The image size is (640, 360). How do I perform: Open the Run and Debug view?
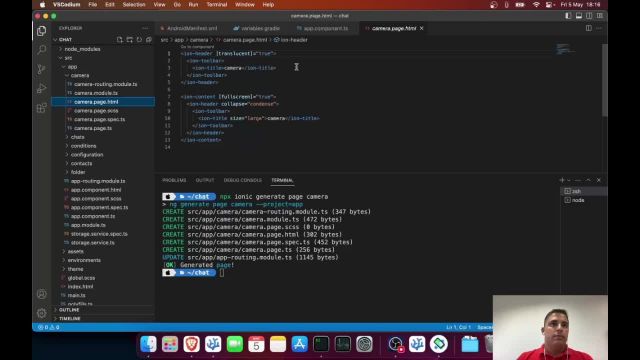(42, 88)
